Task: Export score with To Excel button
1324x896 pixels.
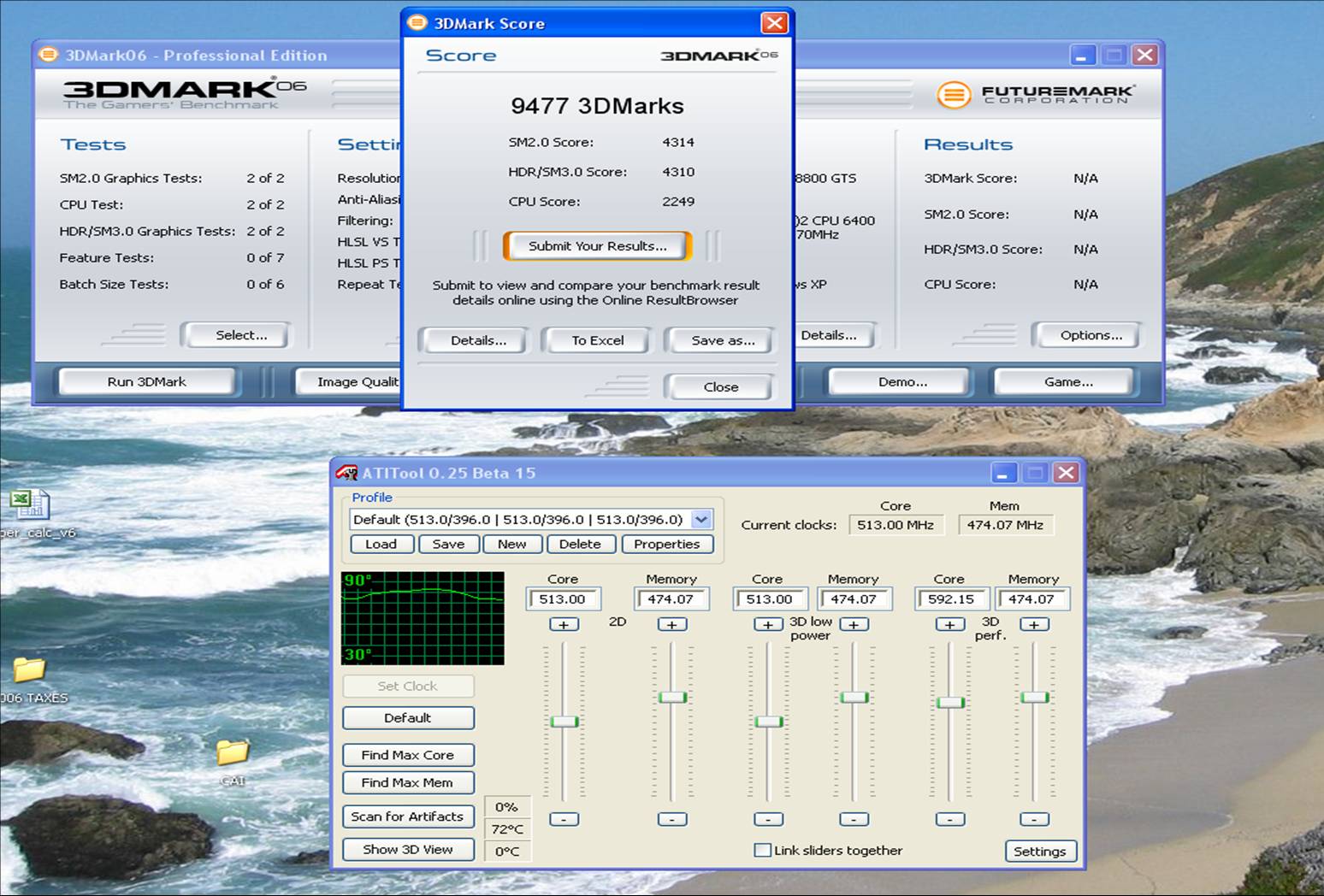Action: pyautogui.click(x=597, y=340)
